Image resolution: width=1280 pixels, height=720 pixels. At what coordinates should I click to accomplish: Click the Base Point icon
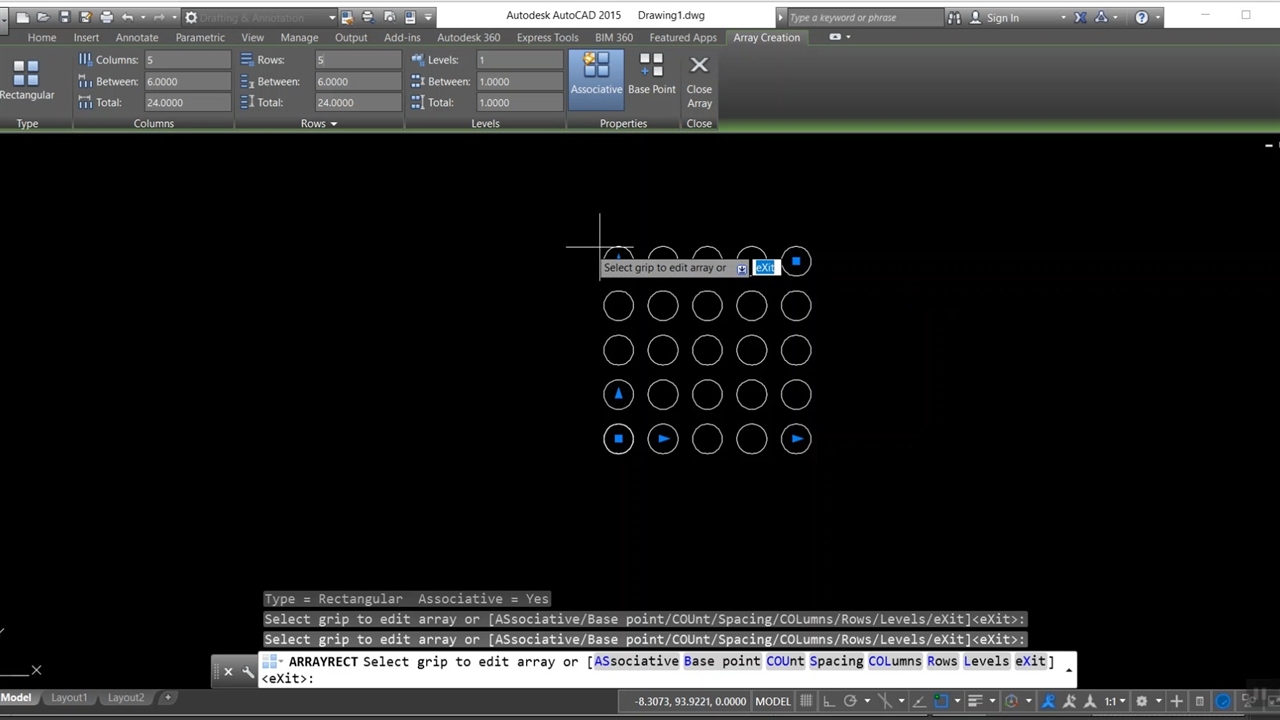click(x=651, y=75)
